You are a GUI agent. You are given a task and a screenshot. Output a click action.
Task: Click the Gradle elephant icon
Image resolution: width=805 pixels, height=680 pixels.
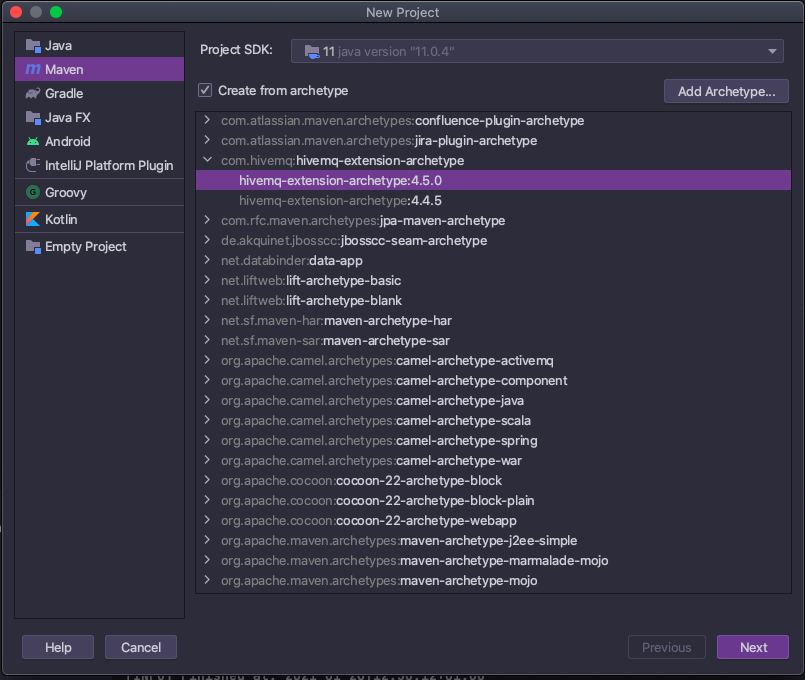coord(33,93)
